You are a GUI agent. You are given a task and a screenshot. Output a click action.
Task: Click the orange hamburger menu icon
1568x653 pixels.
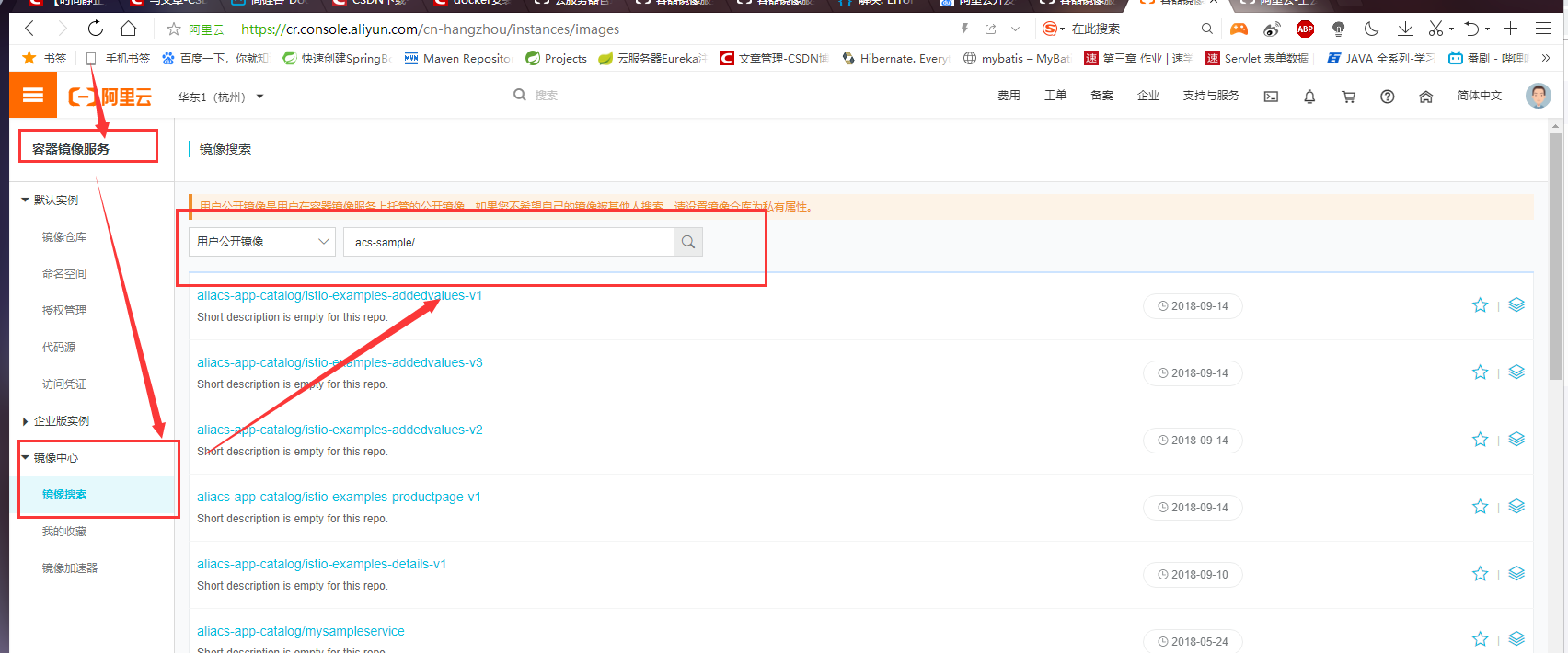(33, 96)
